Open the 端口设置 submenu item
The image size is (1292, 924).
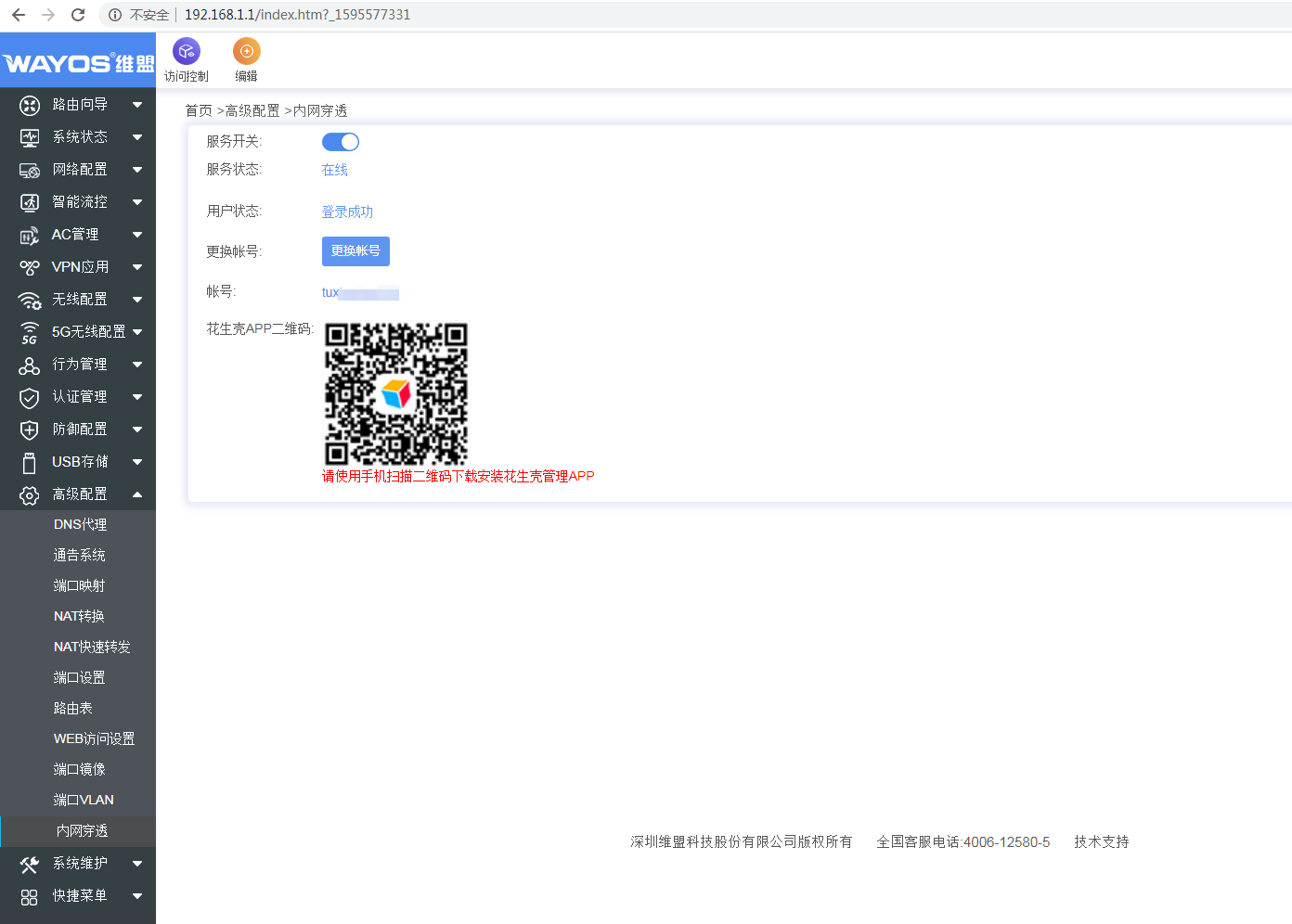(x=78, y=677)
